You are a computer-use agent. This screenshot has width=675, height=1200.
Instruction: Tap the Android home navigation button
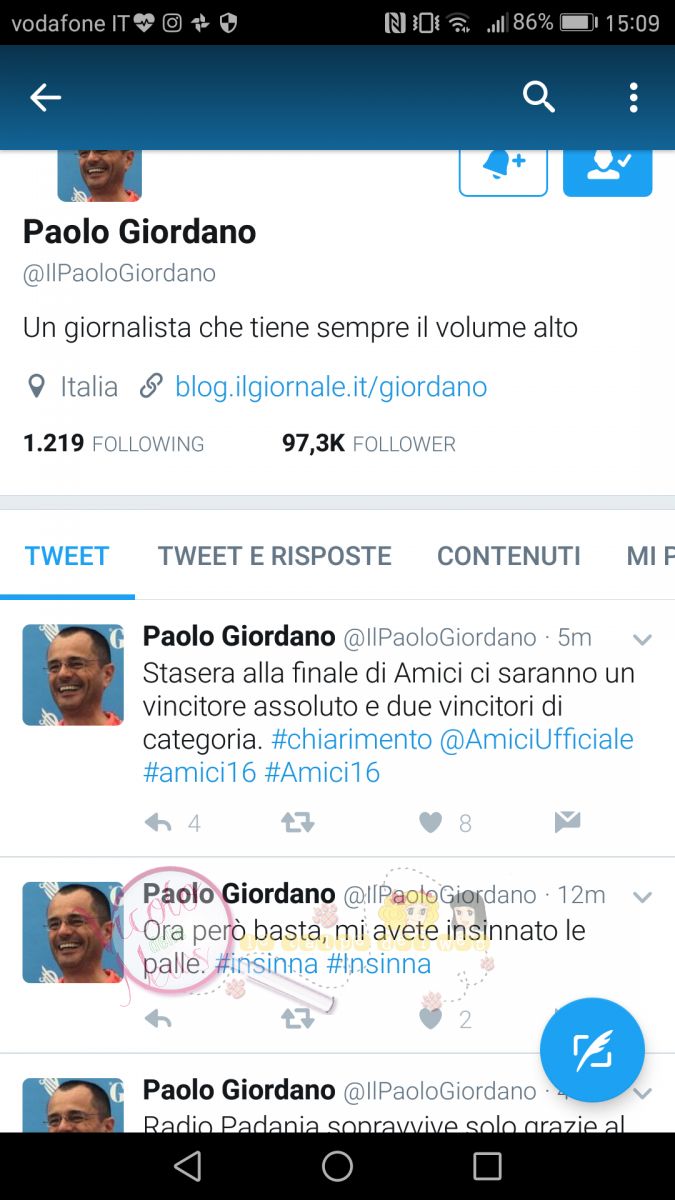tap(337, 1166)
